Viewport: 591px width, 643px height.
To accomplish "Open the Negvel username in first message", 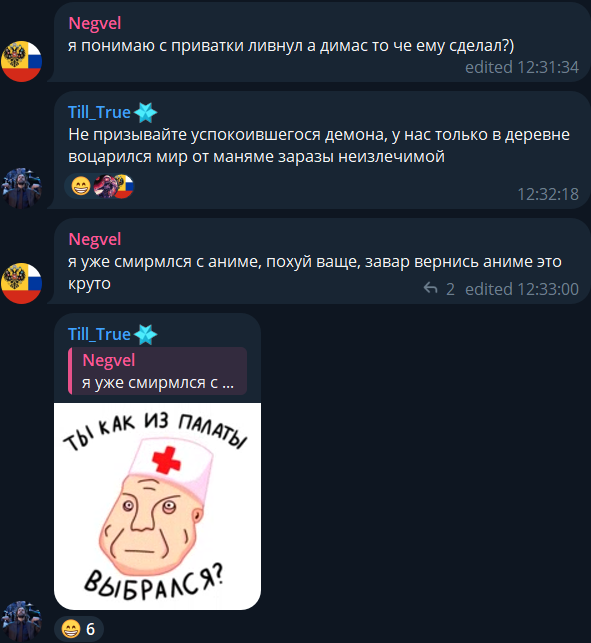I will 95,23.
